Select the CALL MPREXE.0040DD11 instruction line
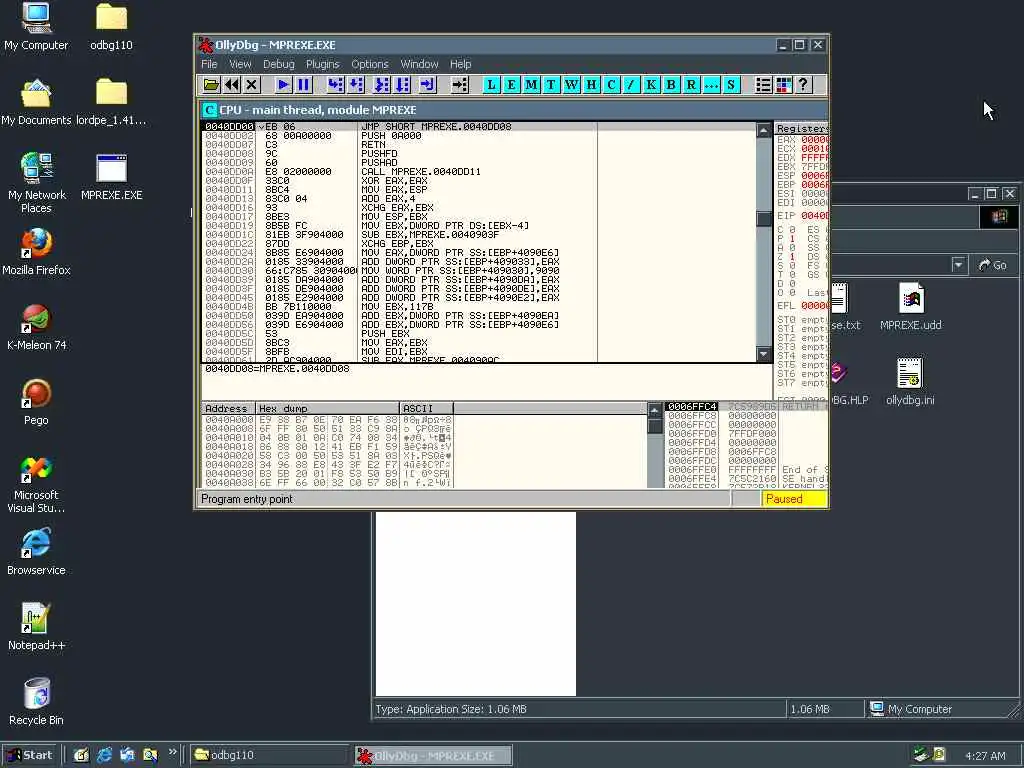The image size is (1024, 768). pyautogui.click(x=421, y=172)
